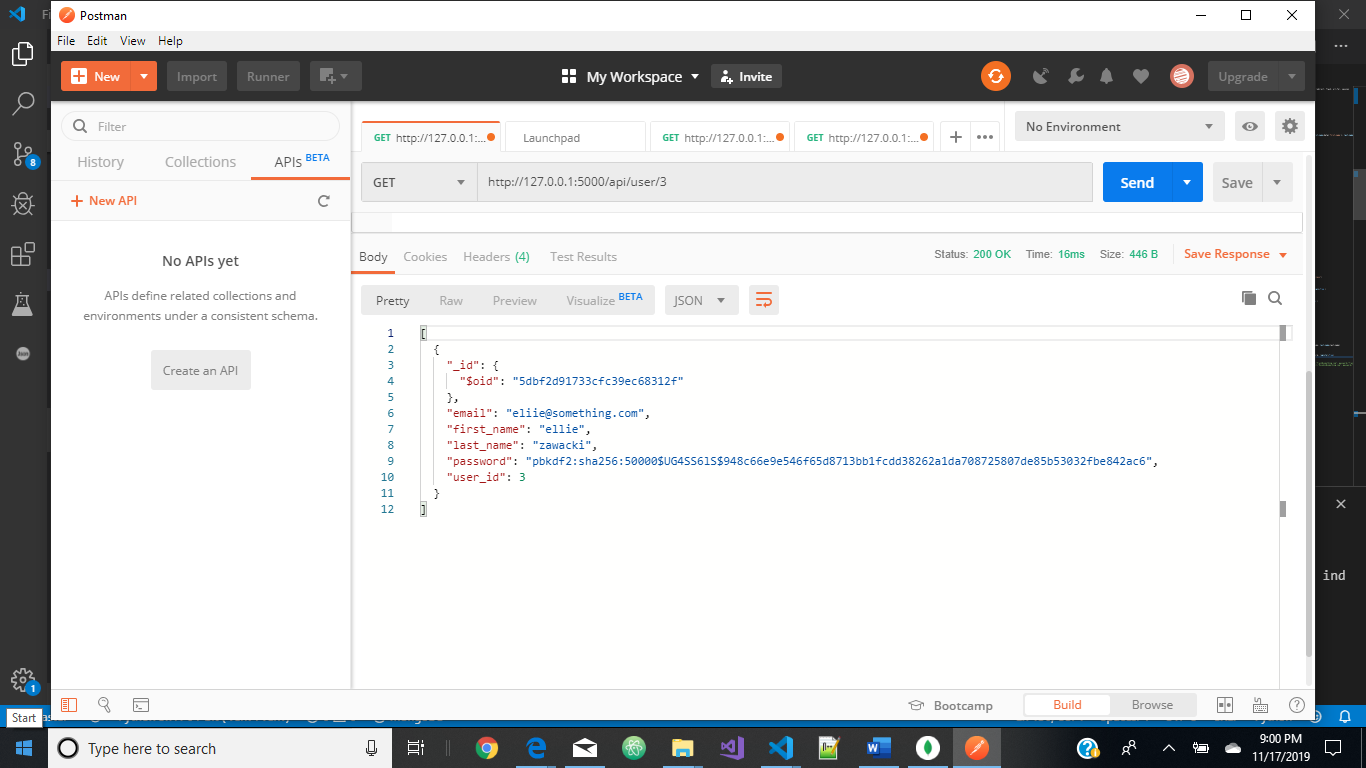1366x768 pixels.
Task: Click the request URL field
Action: click(x=785, y=182)
